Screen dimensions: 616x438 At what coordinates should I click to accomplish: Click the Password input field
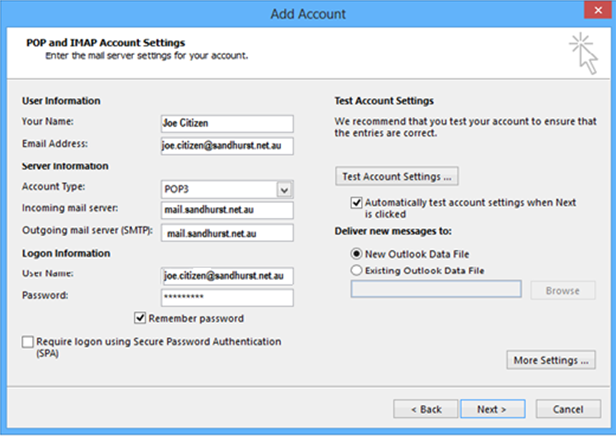pyautogui.click(x=227, y=297)
